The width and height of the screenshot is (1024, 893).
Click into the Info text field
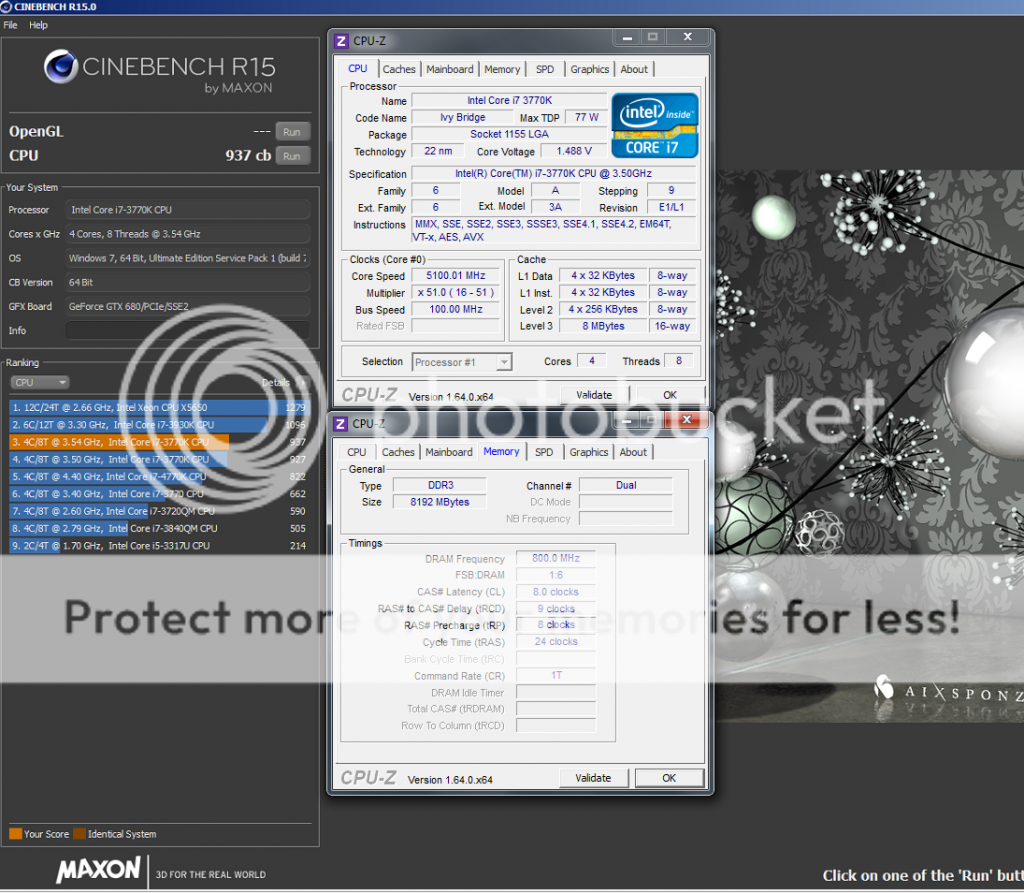coord(187,330)
